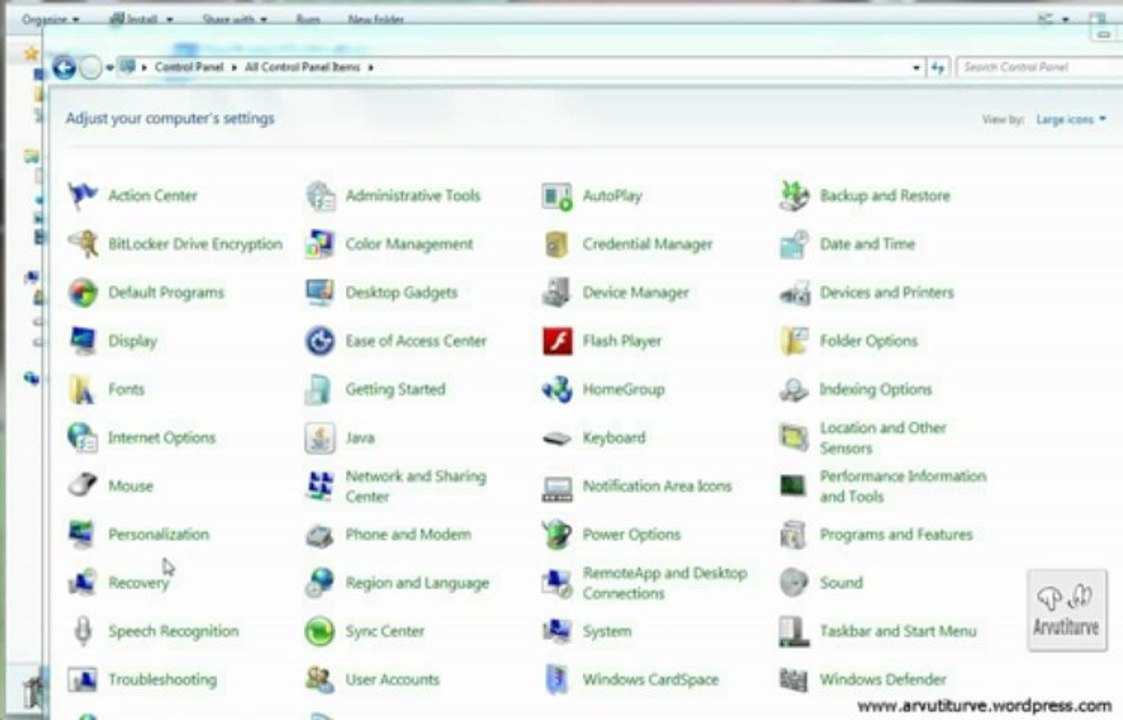
Task: Open the Taskbar and Start Menu link
Action: [x=898, y=631]
